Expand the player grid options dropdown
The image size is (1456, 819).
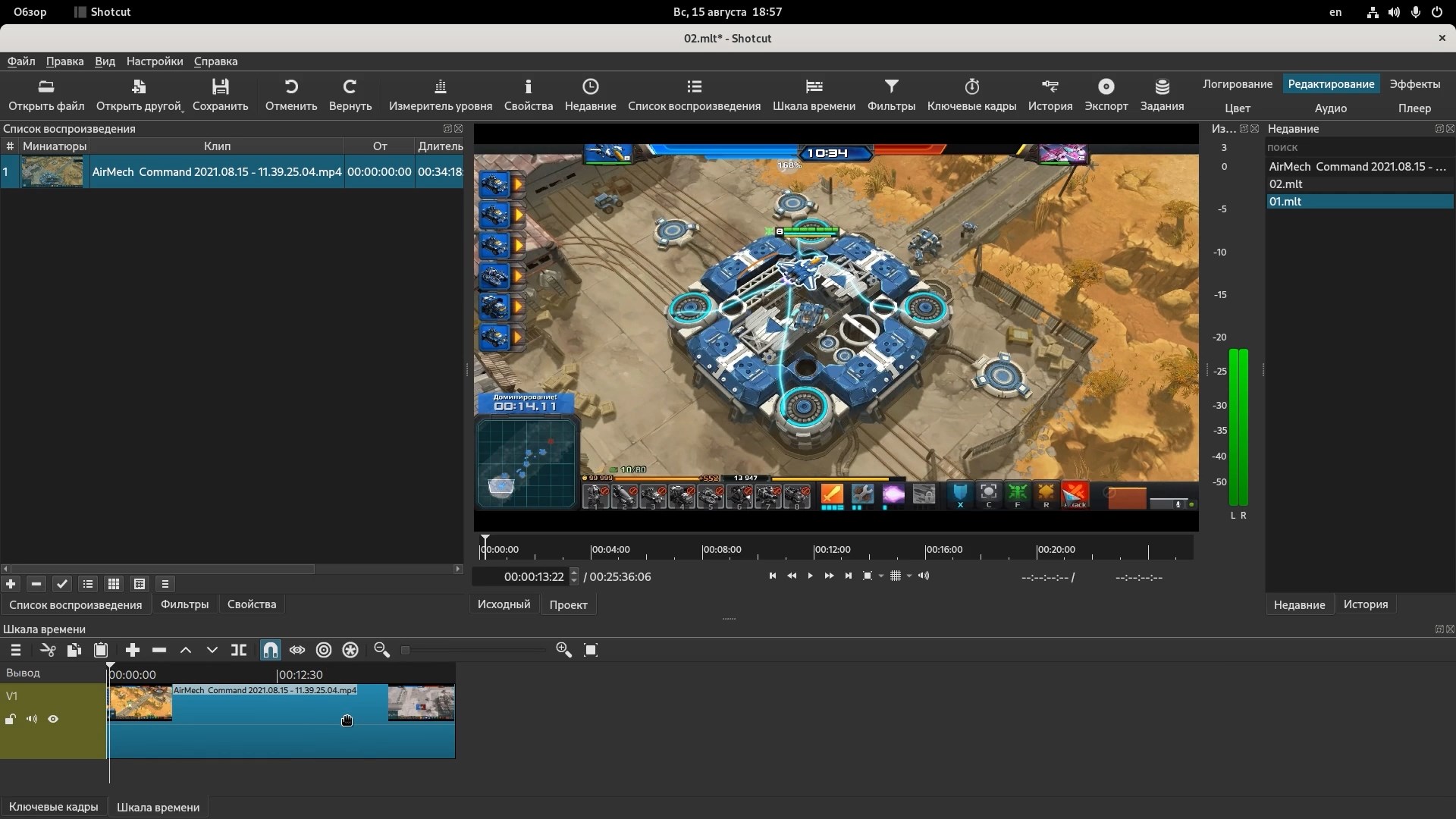click(x=909, y=576)
